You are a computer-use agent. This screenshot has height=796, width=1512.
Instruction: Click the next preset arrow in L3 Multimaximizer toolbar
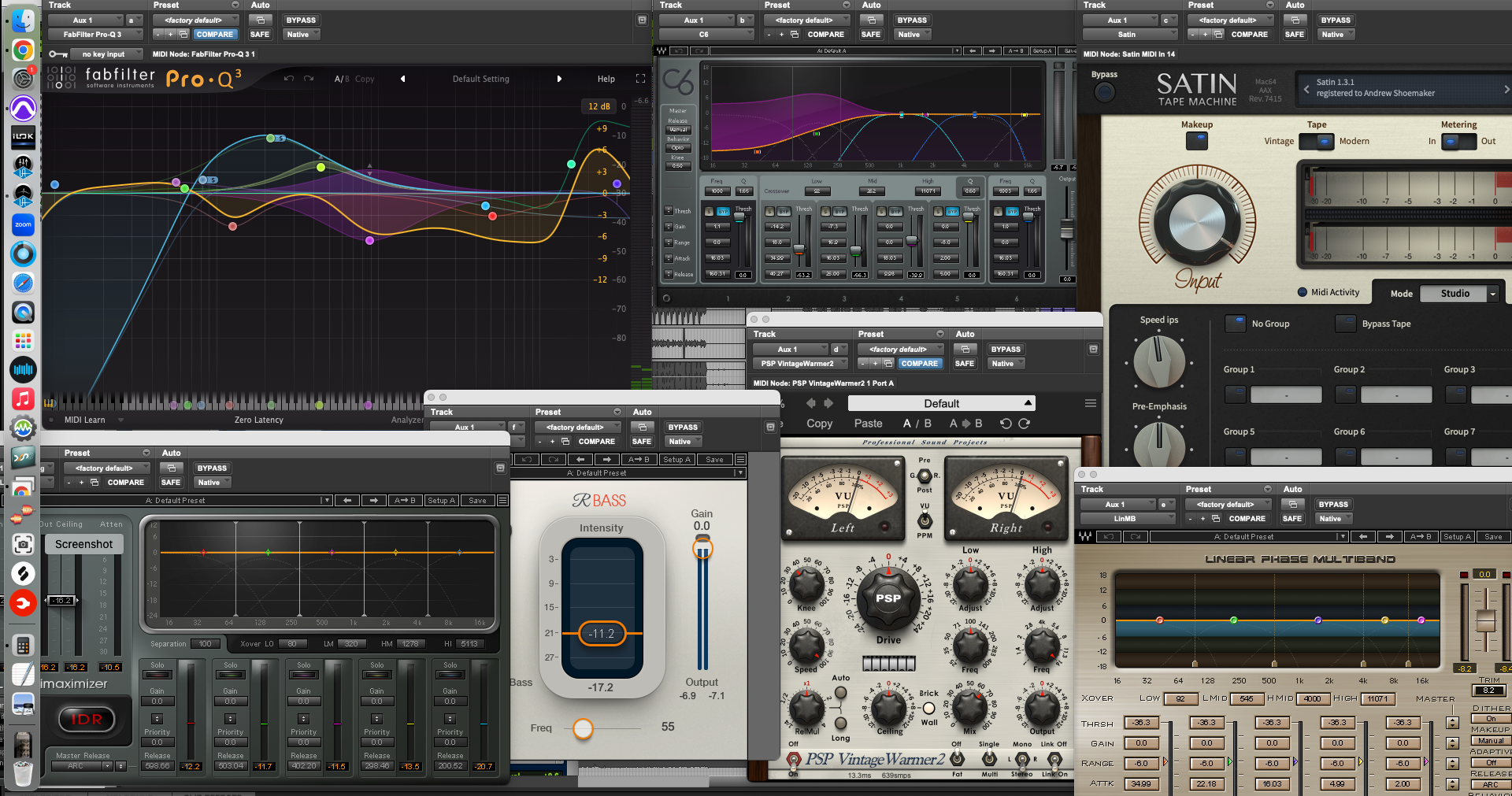pos(373,501)
